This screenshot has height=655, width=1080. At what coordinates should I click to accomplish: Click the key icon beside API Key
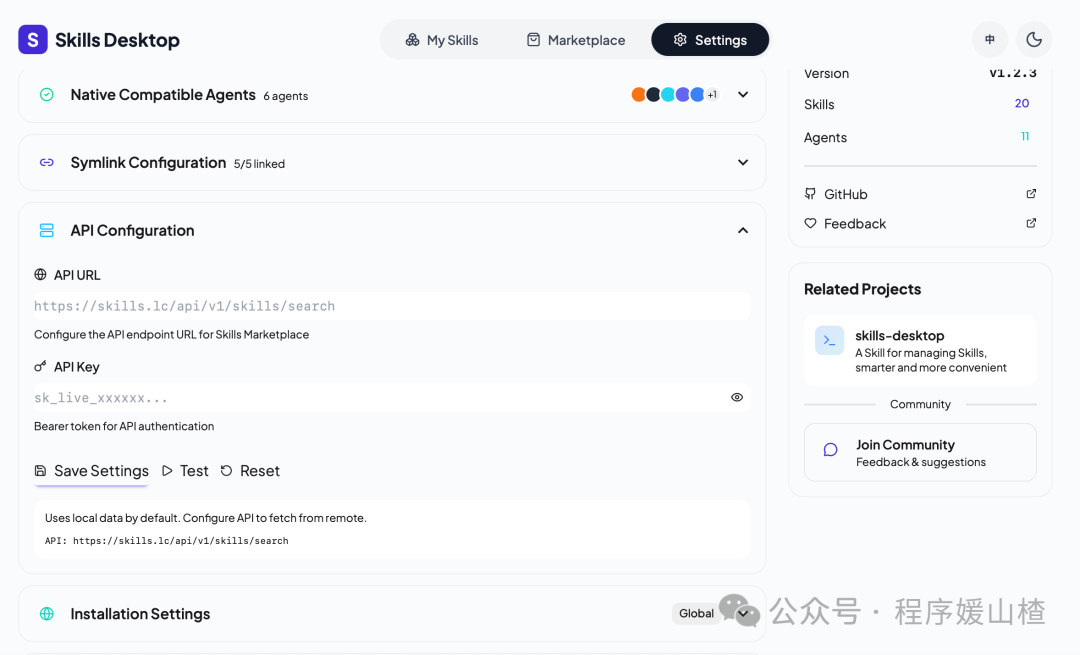point(38,366)
